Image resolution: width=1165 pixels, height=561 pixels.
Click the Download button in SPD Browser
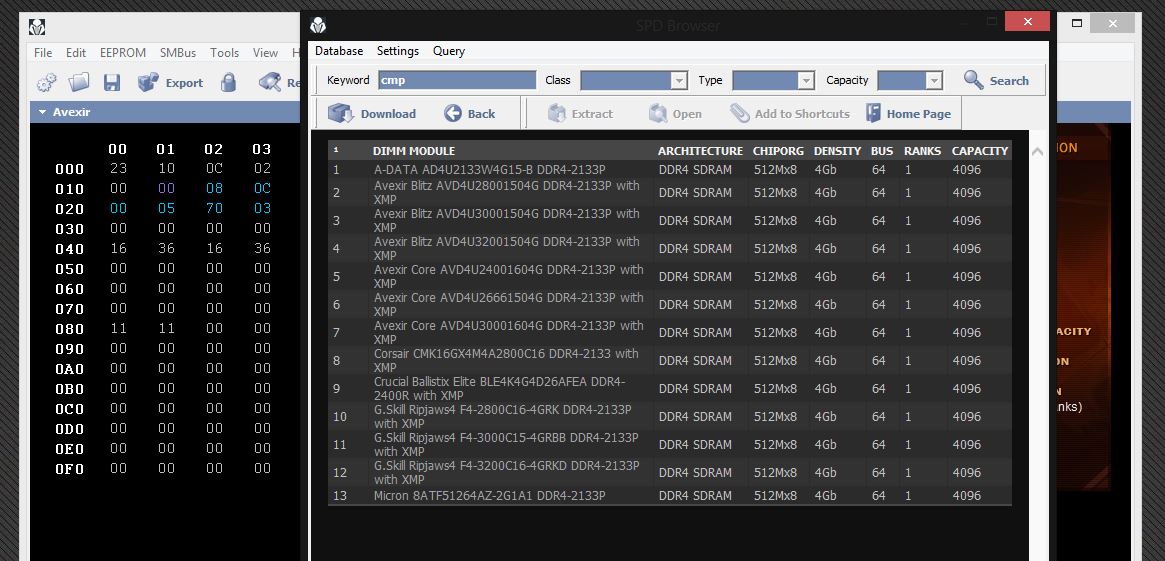(x=371, y=114)
